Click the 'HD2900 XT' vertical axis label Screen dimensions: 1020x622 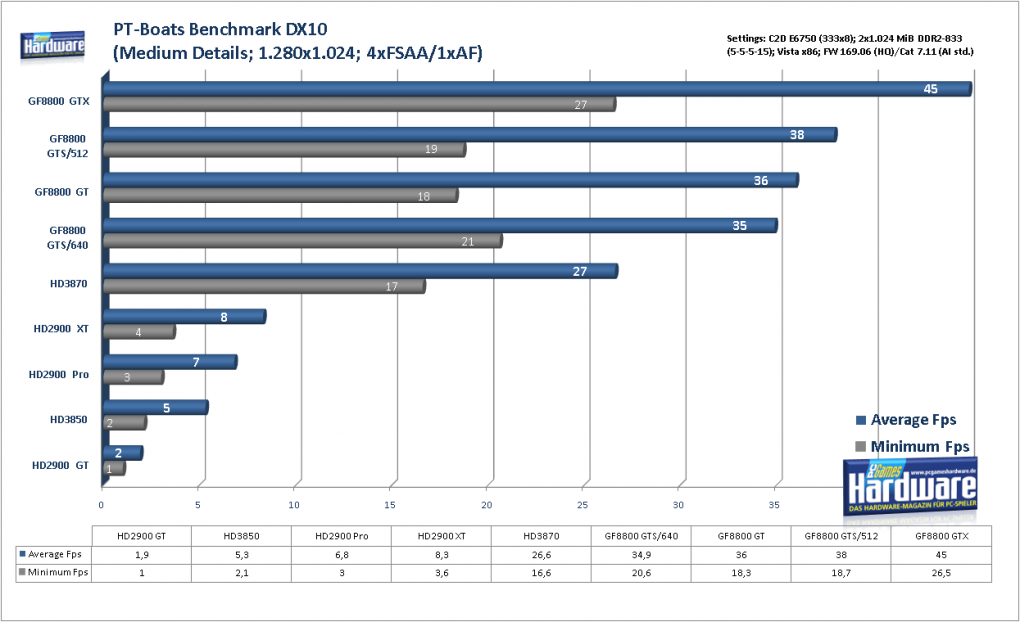61,329
